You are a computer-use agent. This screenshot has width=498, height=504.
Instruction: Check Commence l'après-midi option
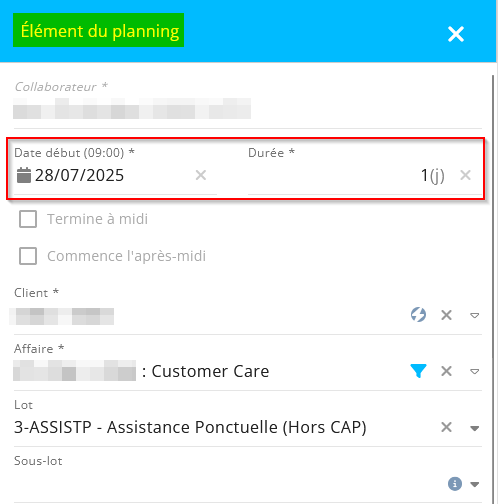[28, 256]
